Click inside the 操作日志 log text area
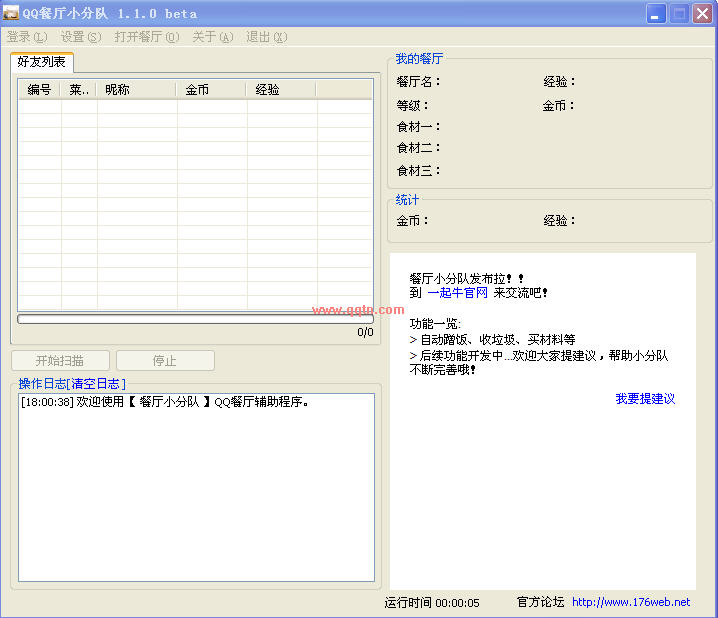The width and height of the screenshot is (718, 618). pyautogui.click(x=196, y=488)
